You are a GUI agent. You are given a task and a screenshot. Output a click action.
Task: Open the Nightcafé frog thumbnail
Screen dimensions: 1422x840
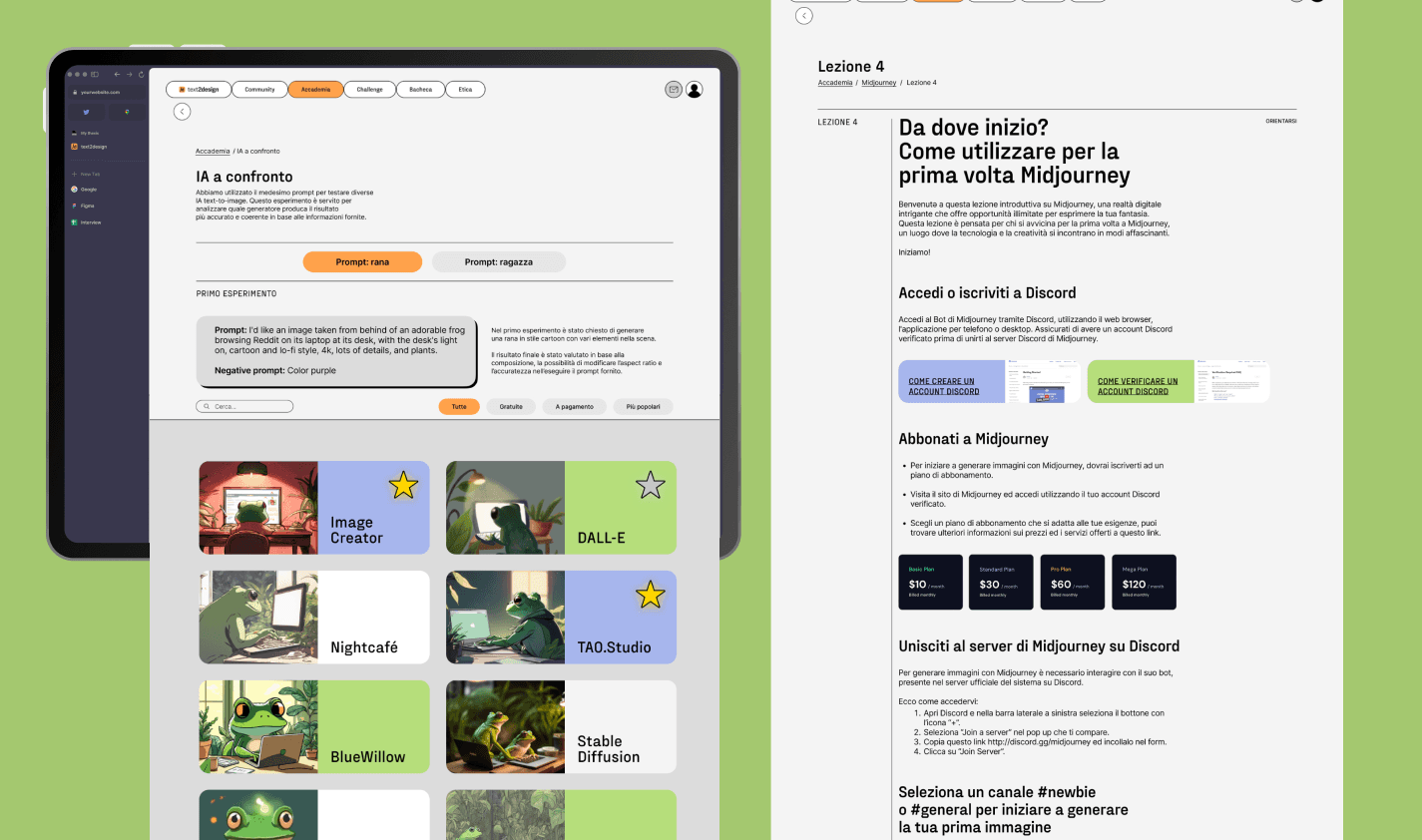258,618
